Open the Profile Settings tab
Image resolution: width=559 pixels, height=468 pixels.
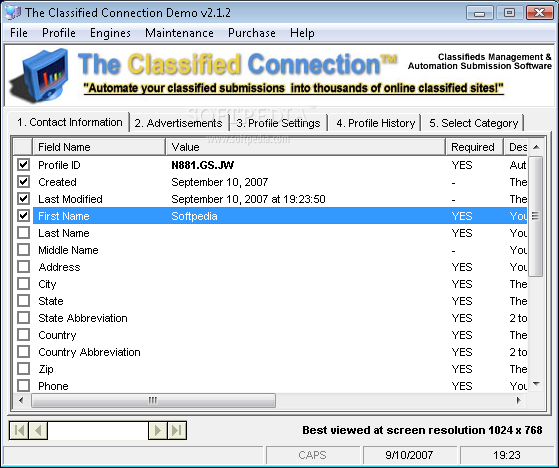click(278, 123)
